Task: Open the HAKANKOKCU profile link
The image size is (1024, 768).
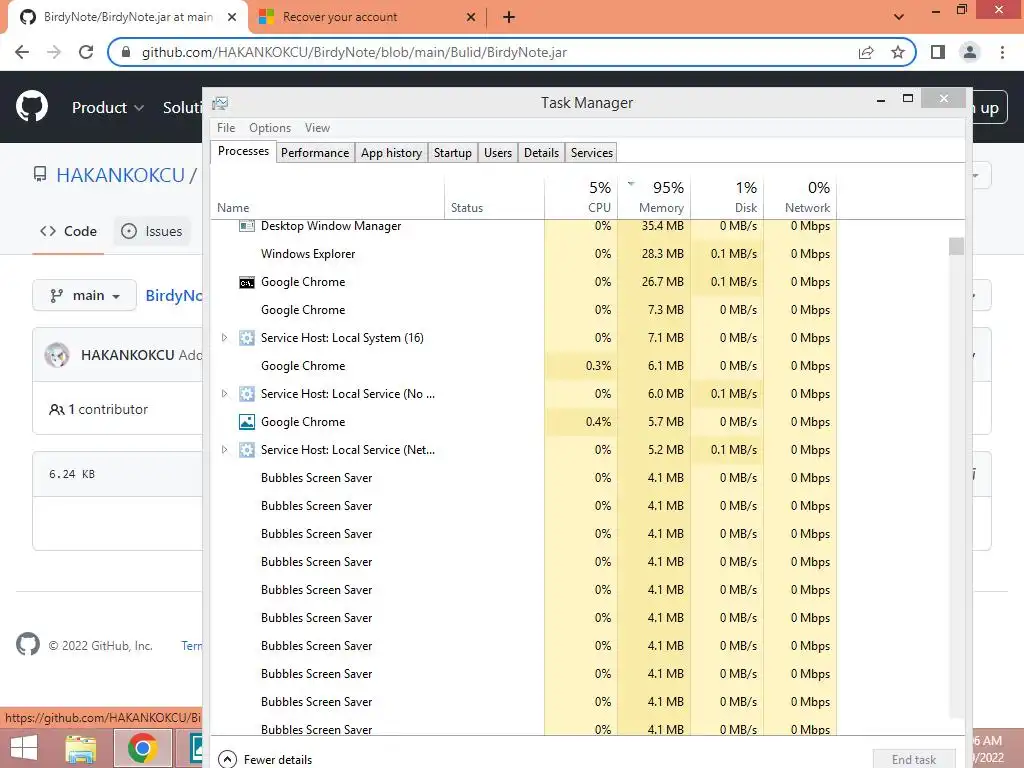Action: (120, 175)
